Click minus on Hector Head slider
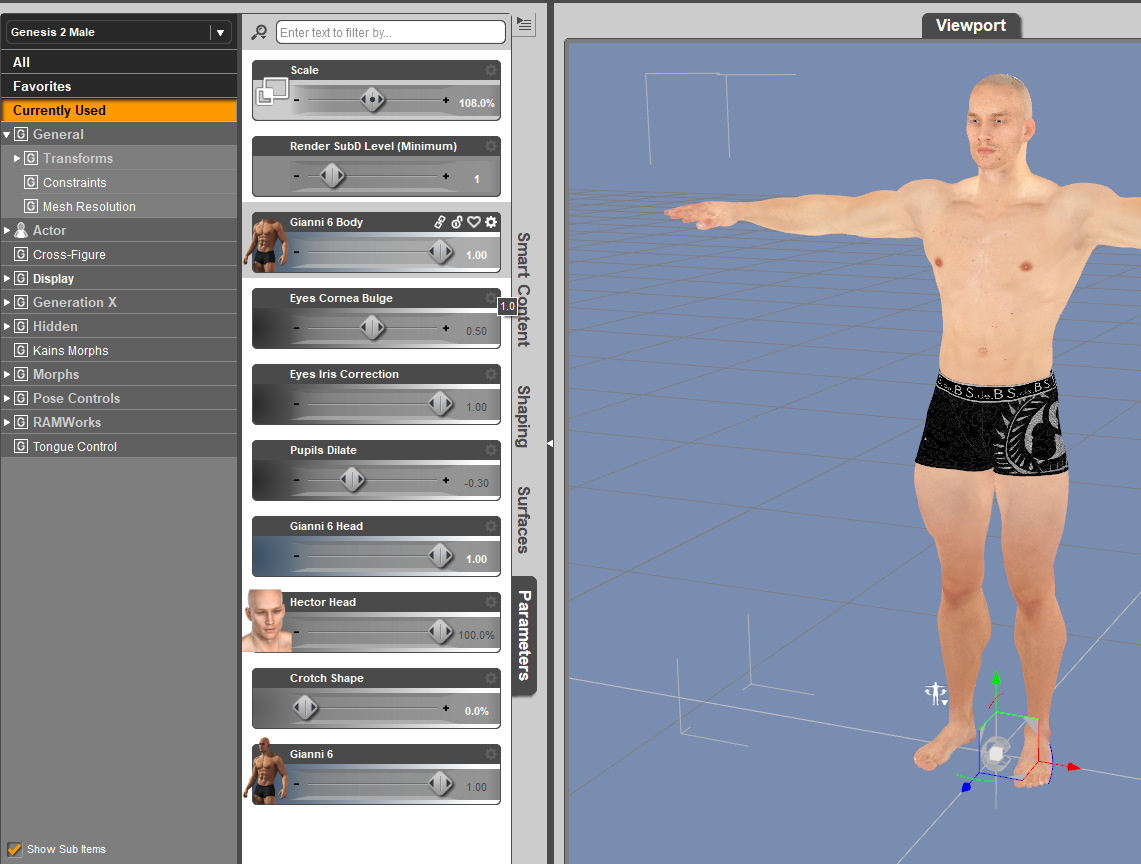The image size is (1141, 864). click(x=296, y=632)
